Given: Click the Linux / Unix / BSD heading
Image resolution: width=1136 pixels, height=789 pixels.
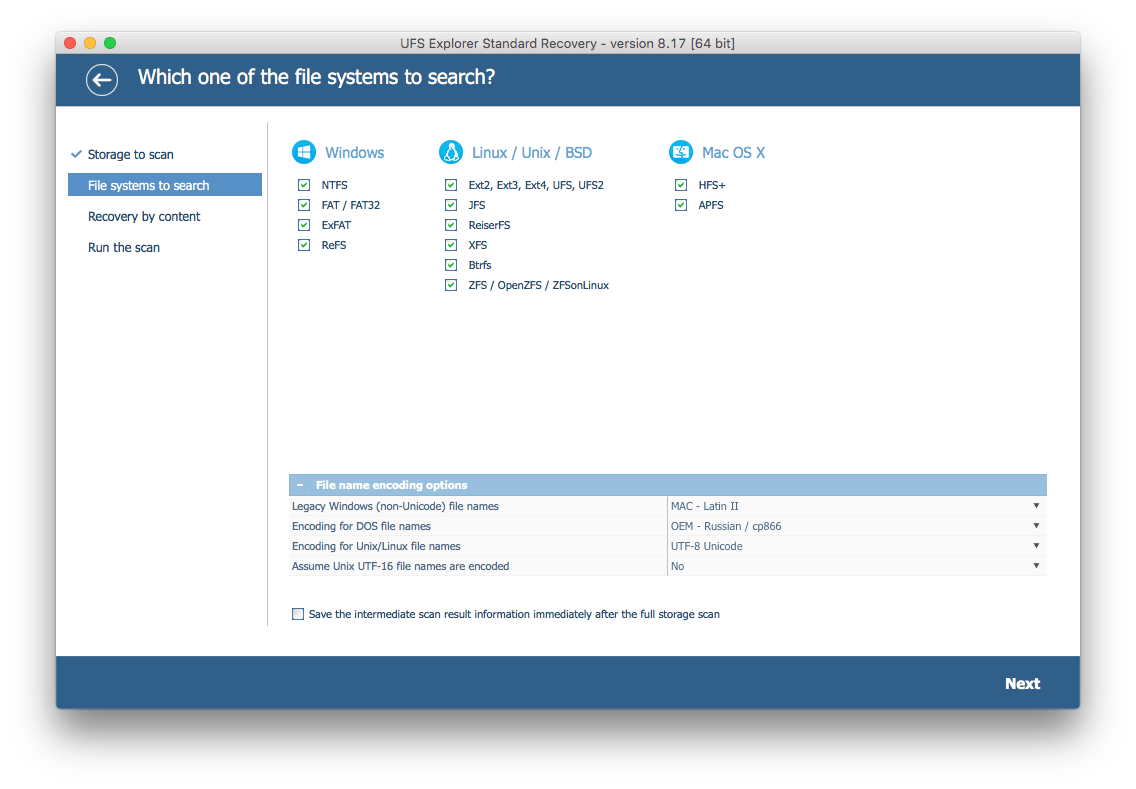Looking at the screenshot, I should [x=532, y=153].
